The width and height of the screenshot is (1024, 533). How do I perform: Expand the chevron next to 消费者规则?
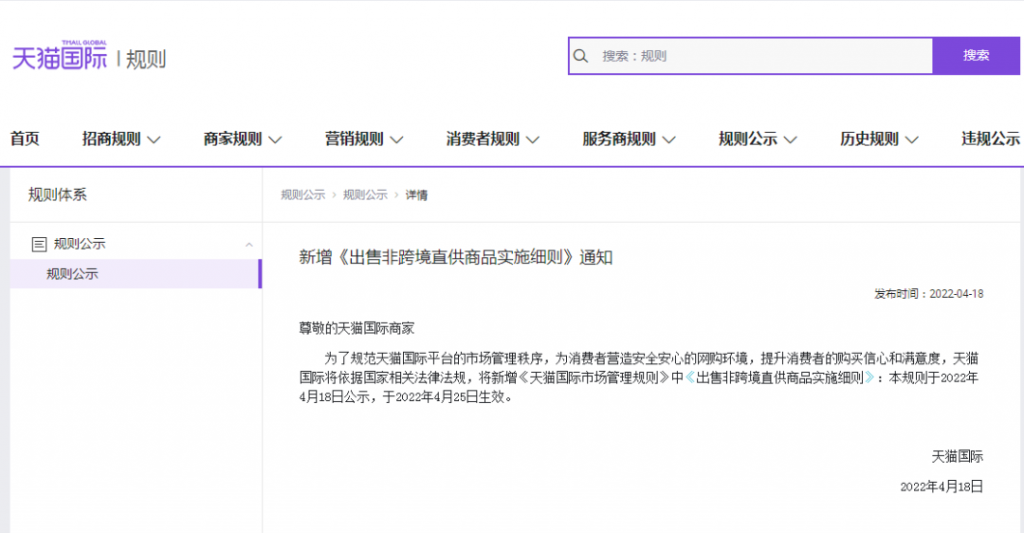click(x=532, y=140)
